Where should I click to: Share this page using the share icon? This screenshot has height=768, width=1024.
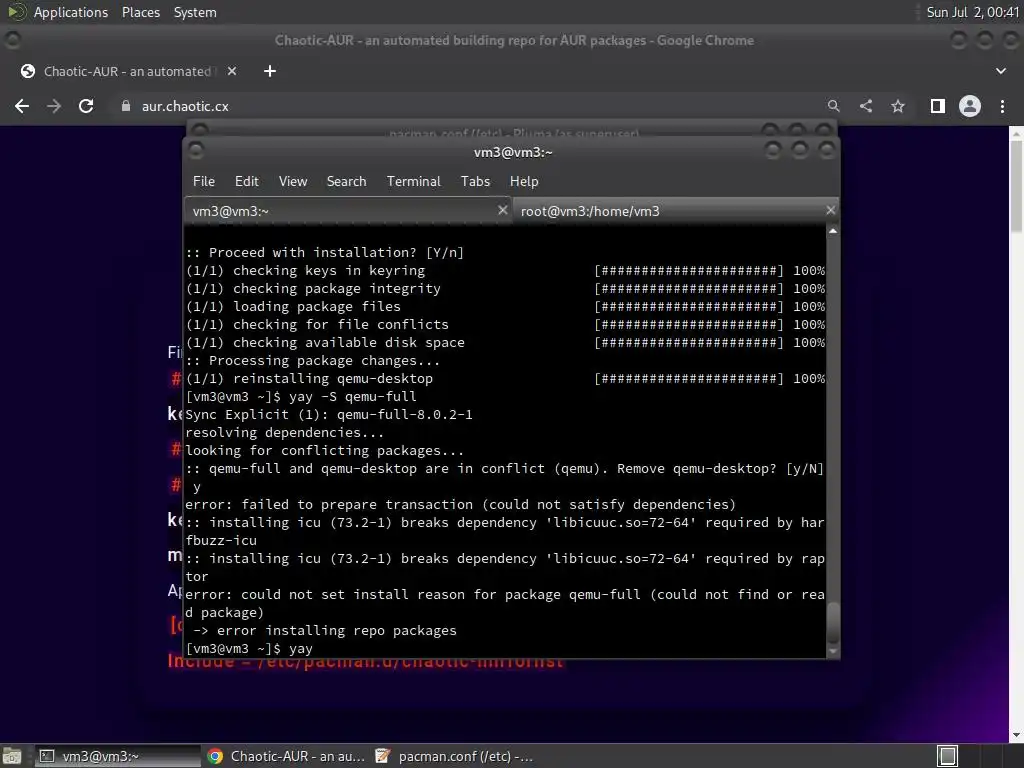pyautogui.click(x=866, y=106)
